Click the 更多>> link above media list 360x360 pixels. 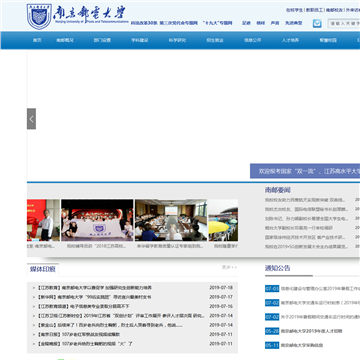[230, 267]
